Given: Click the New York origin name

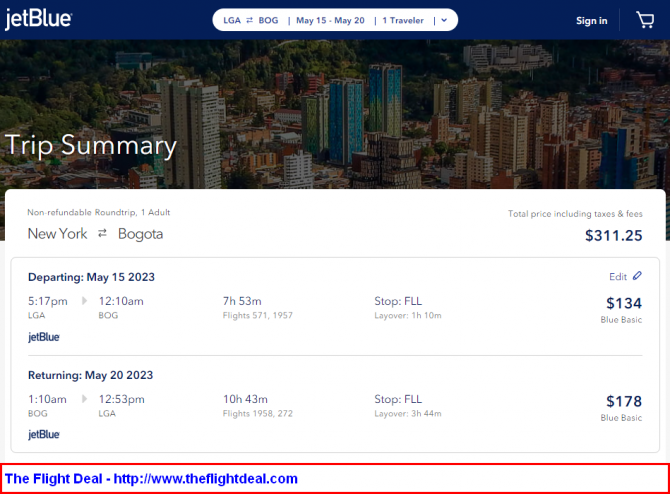Looking at the screenshot, I should pyautogui.click(x=57, y=233).
